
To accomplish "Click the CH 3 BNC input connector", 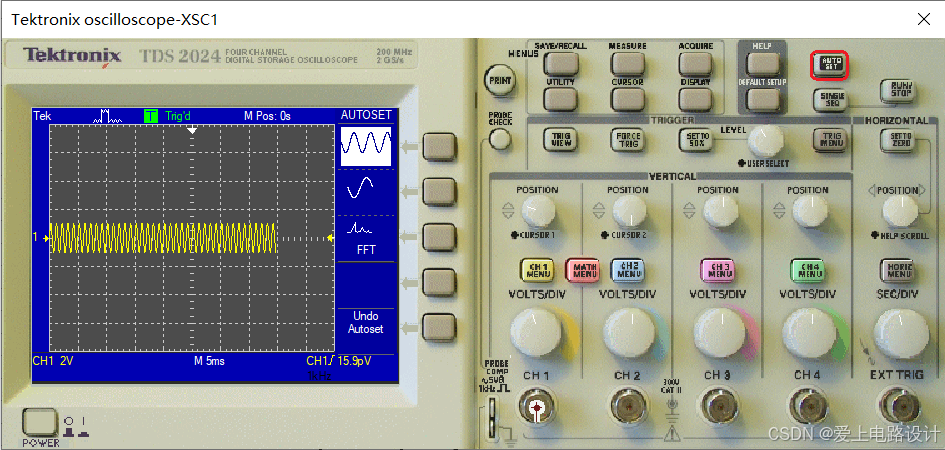I will 718,409.
